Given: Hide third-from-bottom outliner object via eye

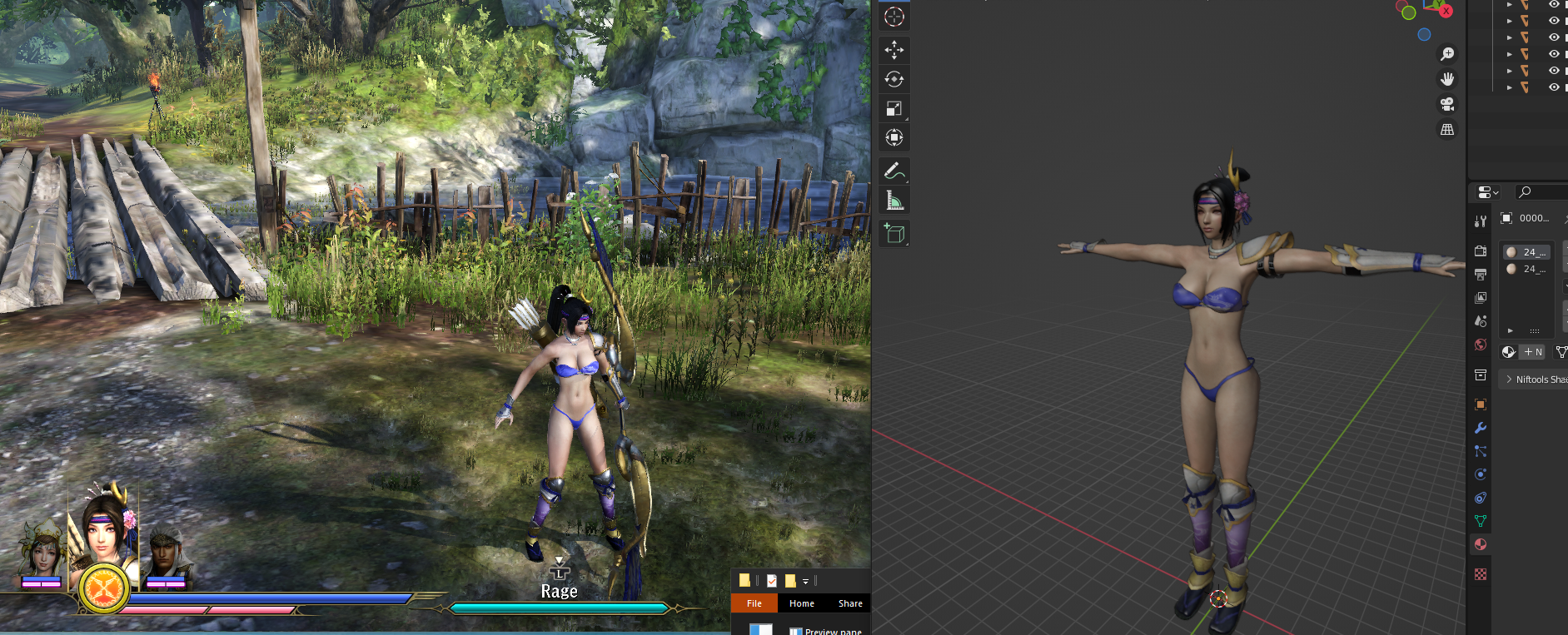Looking at the screenshot, I should [1554, 54].
